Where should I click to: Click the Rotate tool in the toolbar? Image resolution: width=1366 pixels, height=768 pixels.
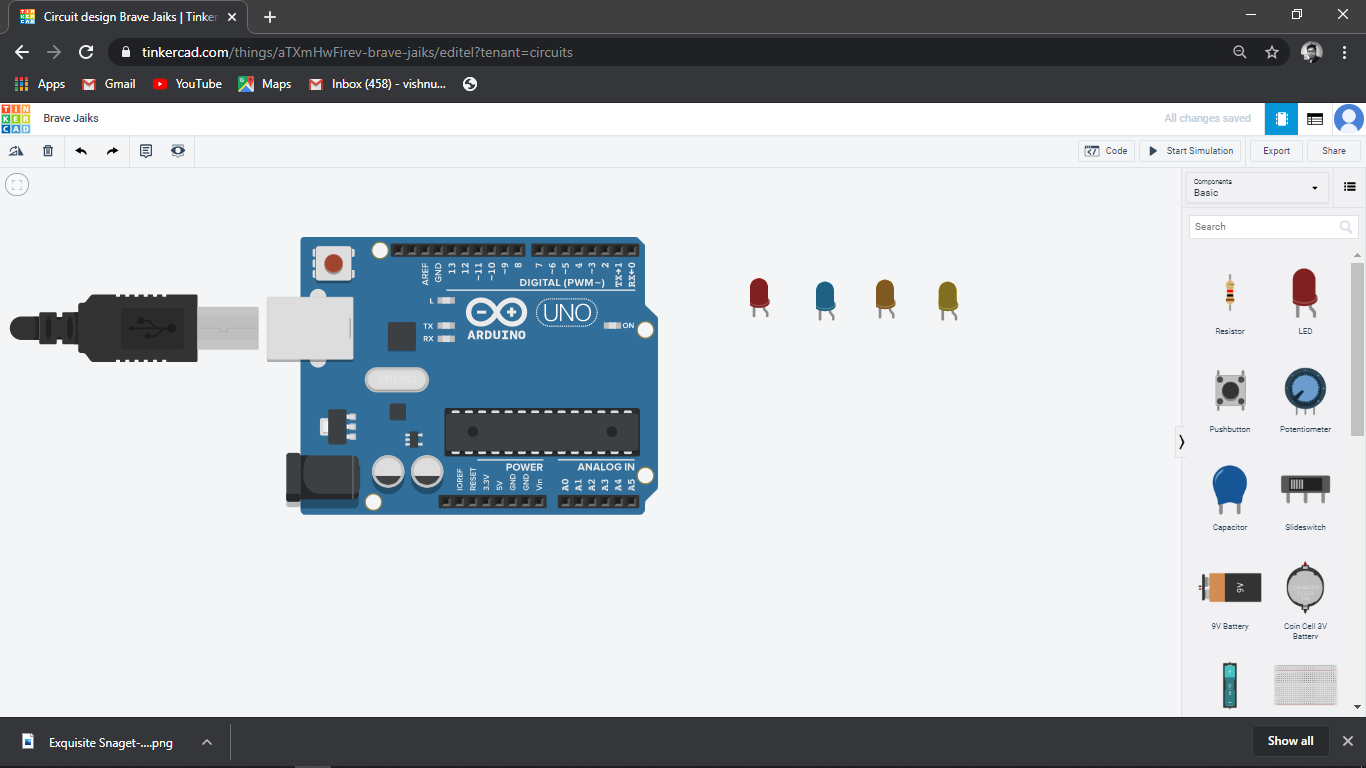16,150
